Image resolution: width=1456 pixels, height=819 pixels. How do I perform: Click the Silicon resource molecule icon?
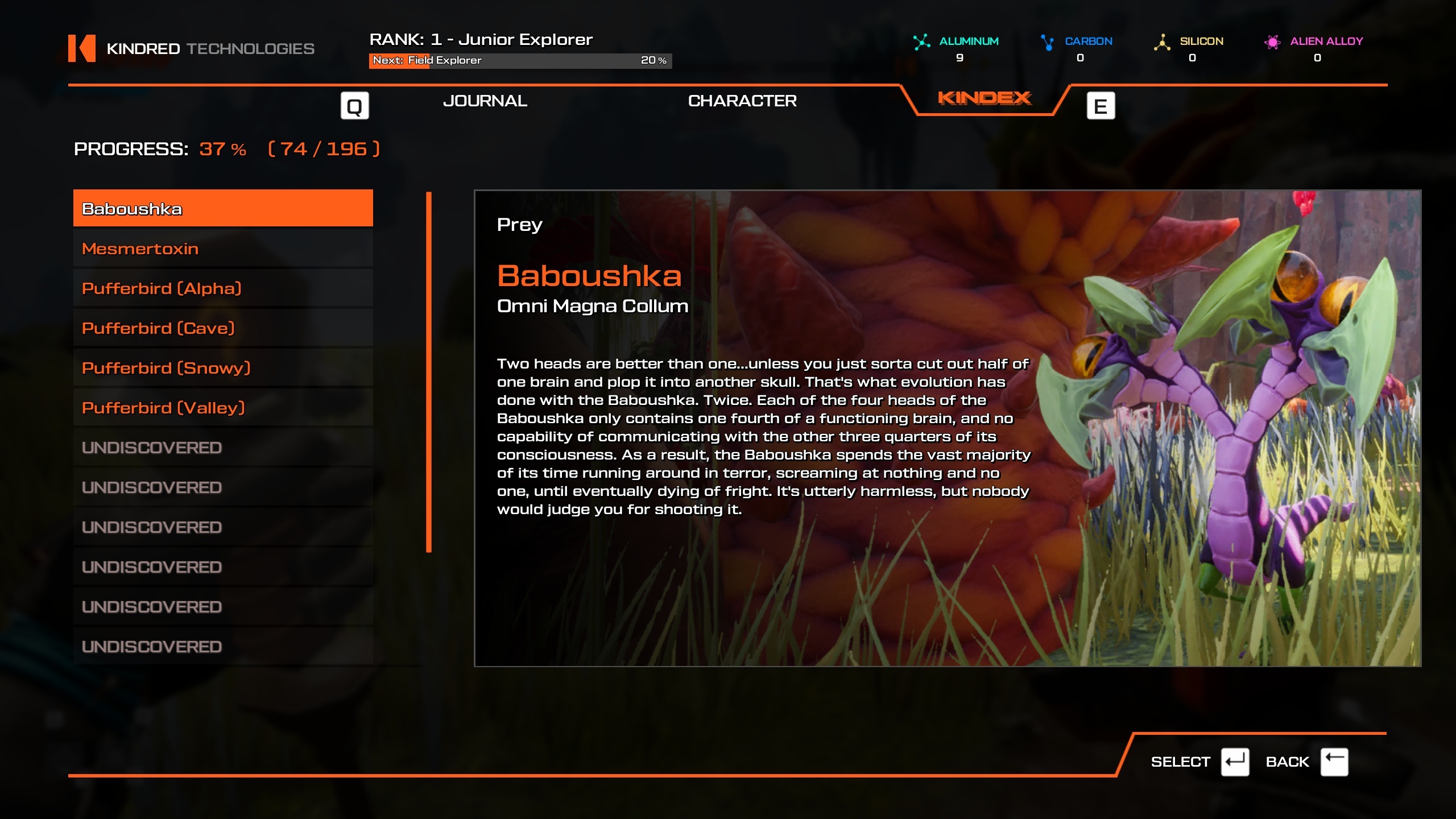(x=1162, y=42)
